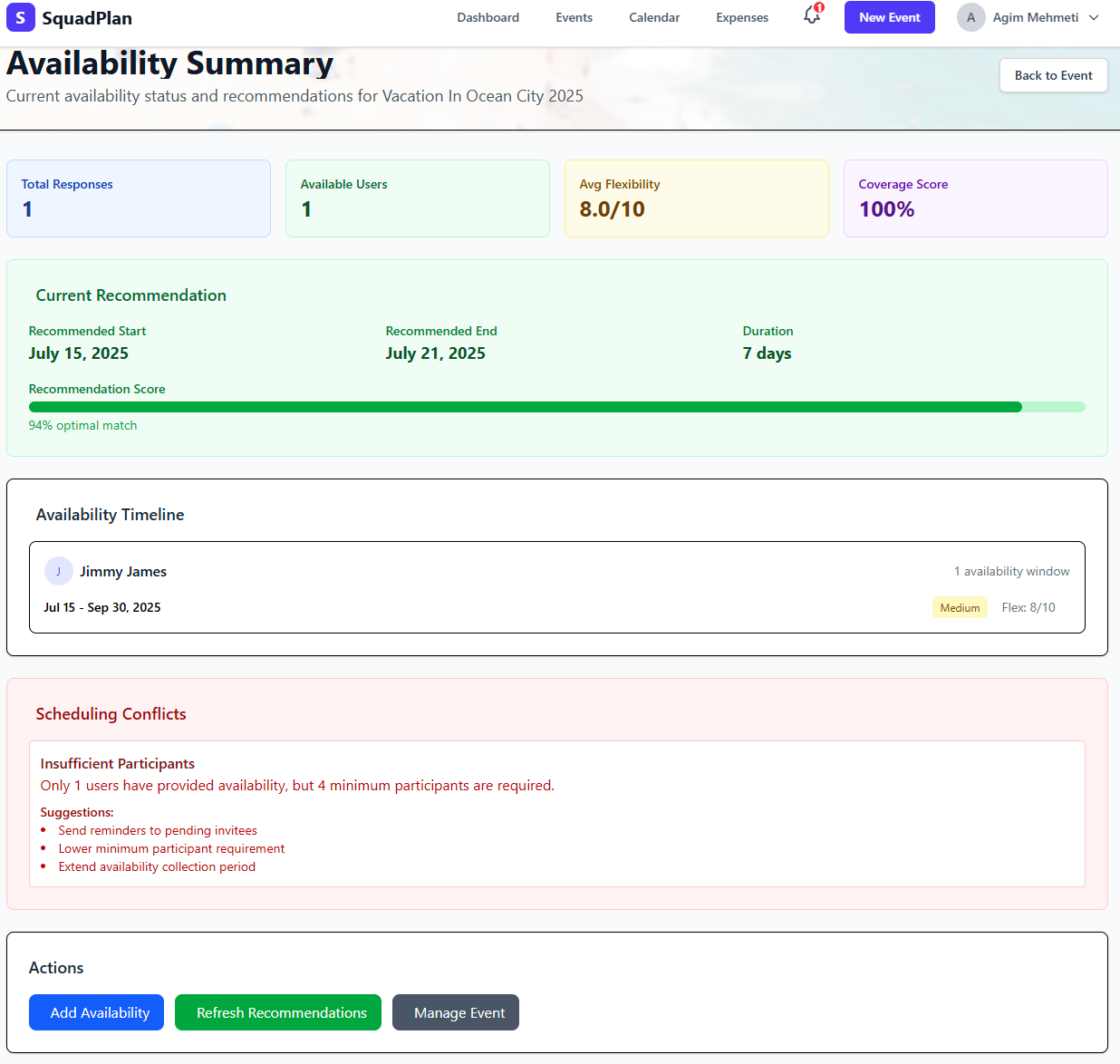Open the Events section

(574, 17)
